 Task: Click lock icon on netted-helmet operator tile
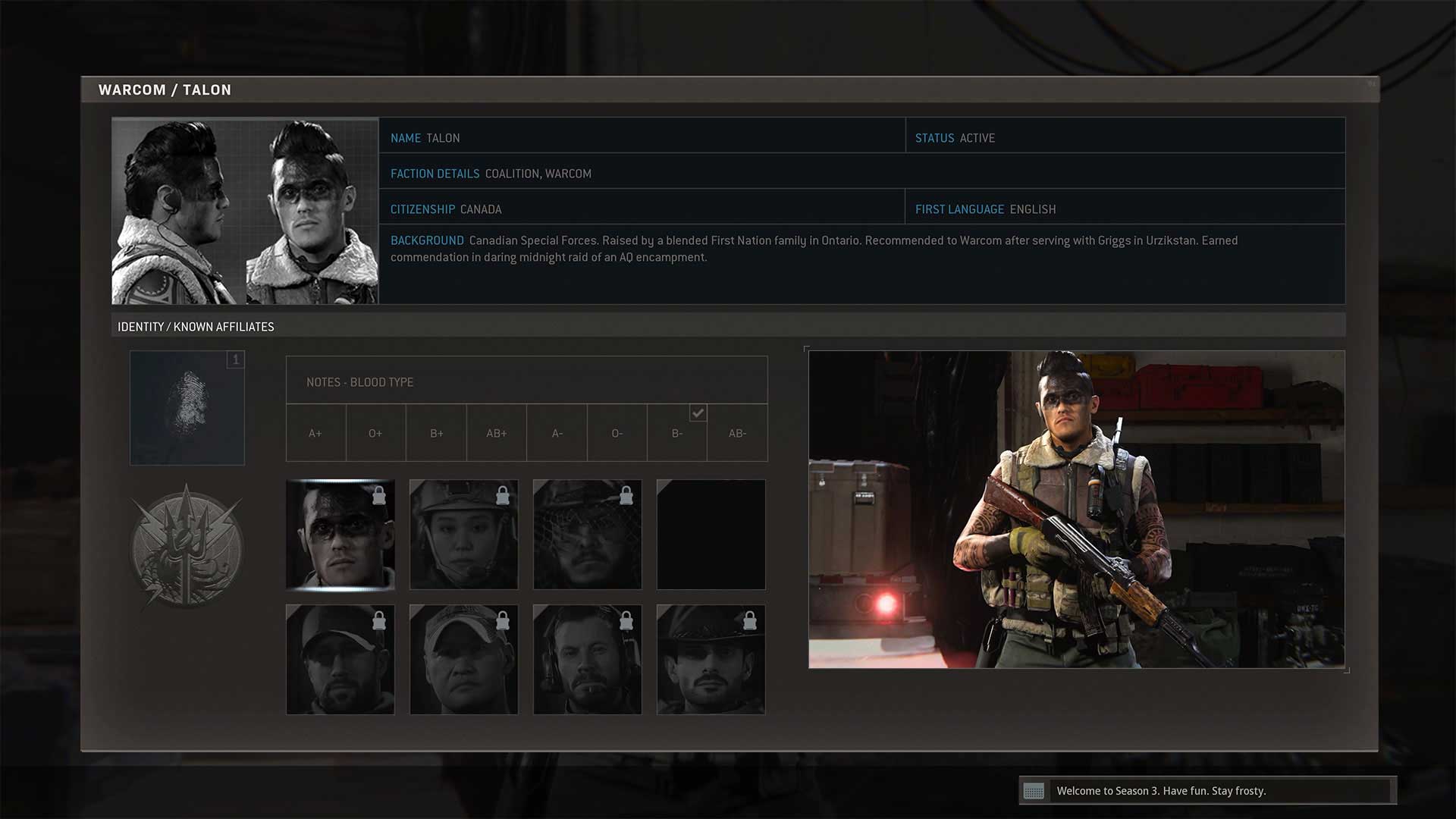(x=626, y=495)
